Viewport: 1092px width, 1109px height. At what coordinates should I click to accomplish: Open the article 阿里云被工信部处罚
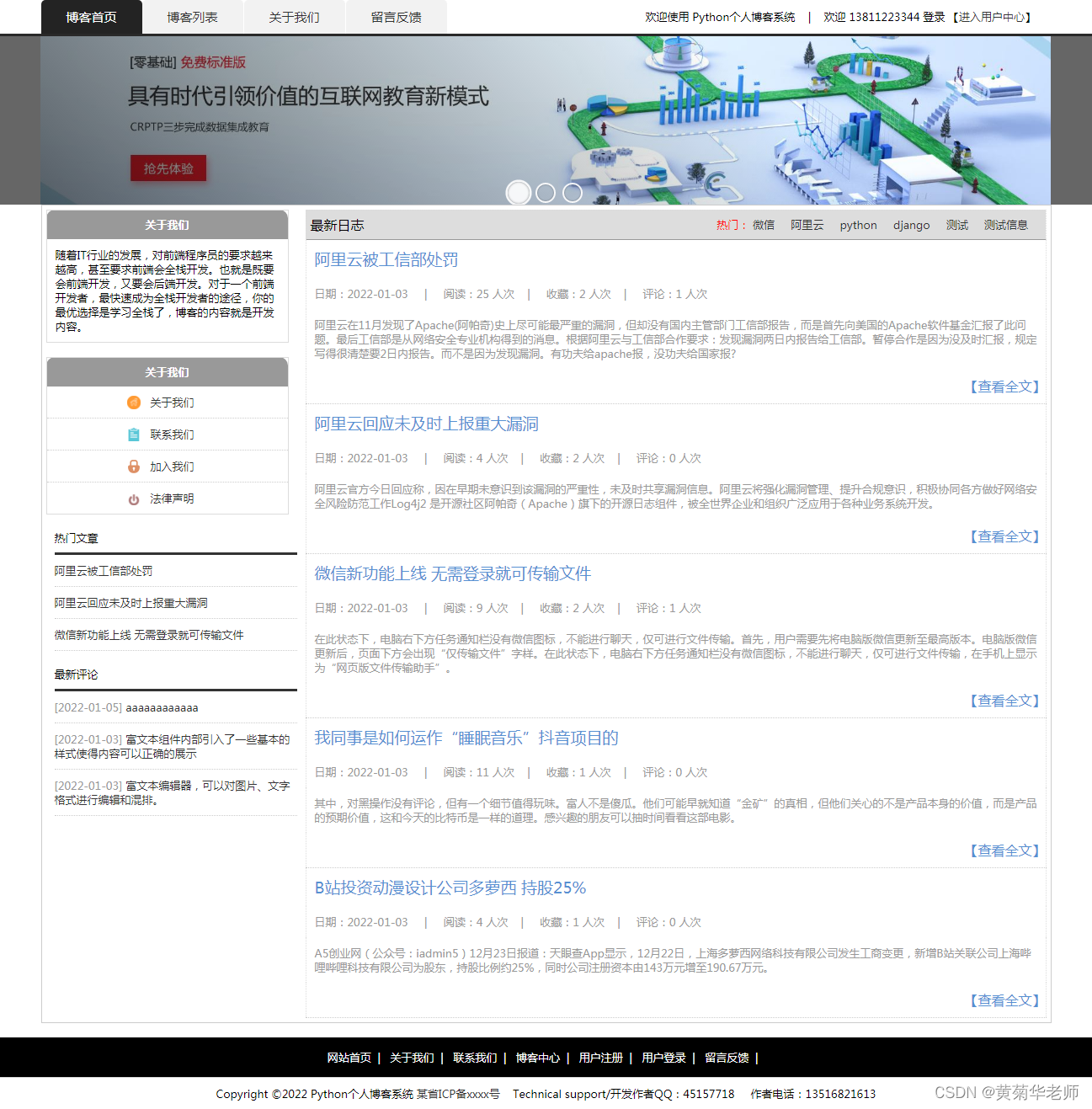pyautogui.click(x=385, y=260)
